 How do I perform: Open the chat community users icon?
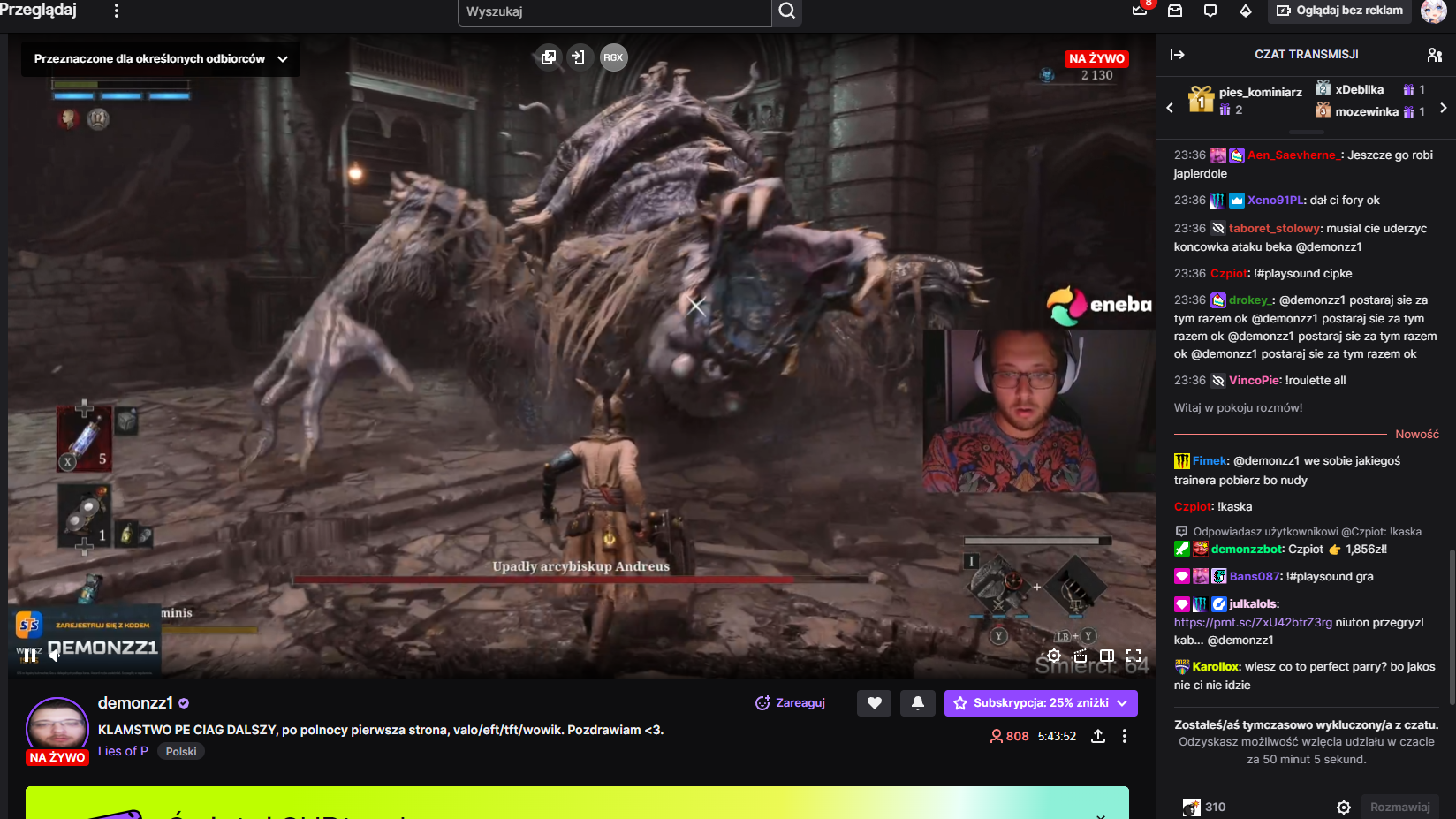(1435, 55)
